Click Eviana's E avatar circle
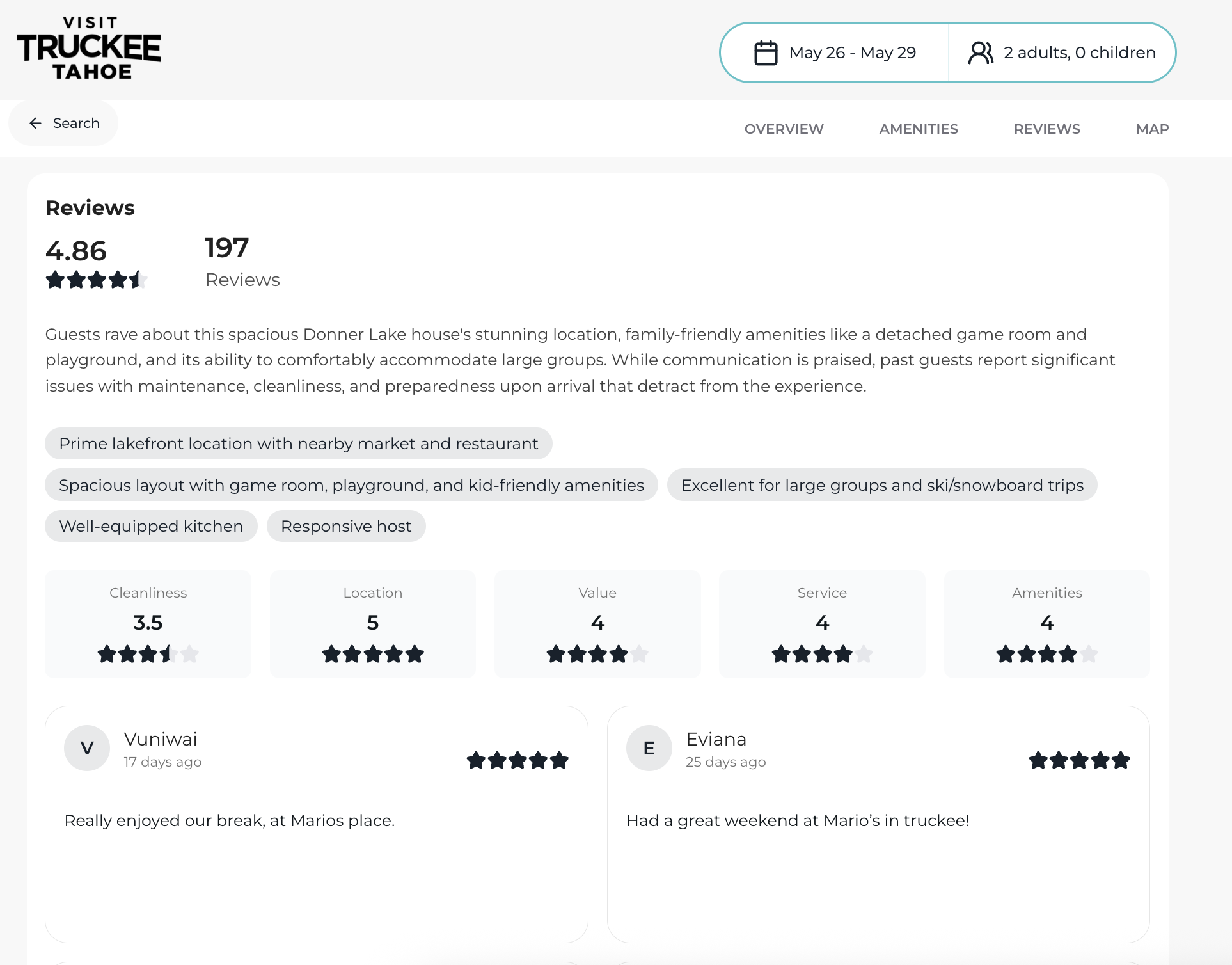Screen dimensions: 1232x965 pos(649,747)
